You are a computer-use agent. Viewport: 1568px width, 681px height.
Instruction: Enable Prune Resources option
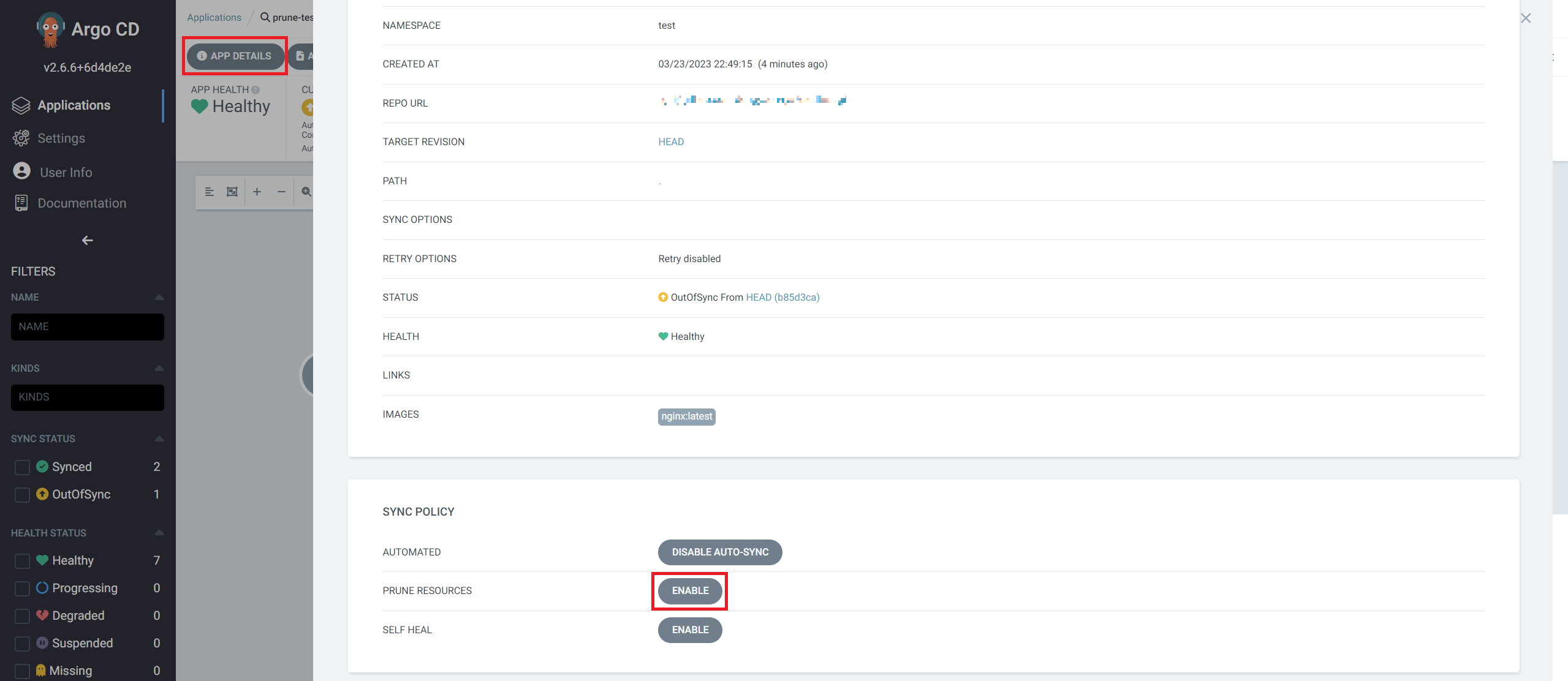click(690, 591)
